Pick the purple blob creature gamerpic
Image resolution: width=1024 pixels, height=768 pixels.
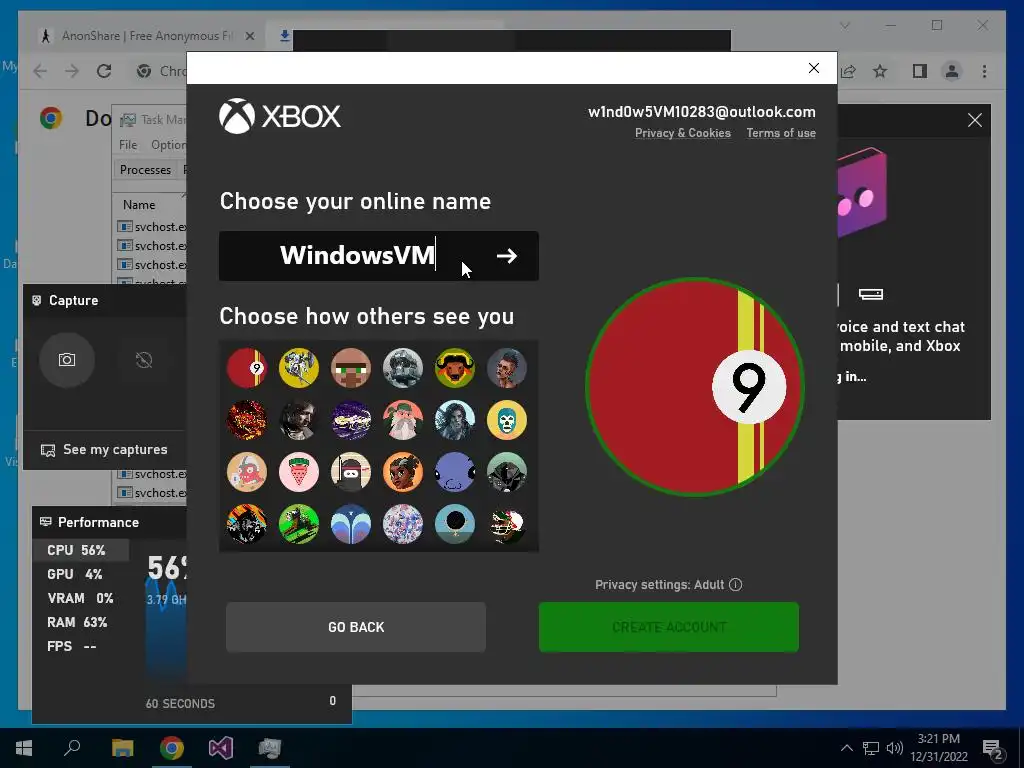[455, 472]
